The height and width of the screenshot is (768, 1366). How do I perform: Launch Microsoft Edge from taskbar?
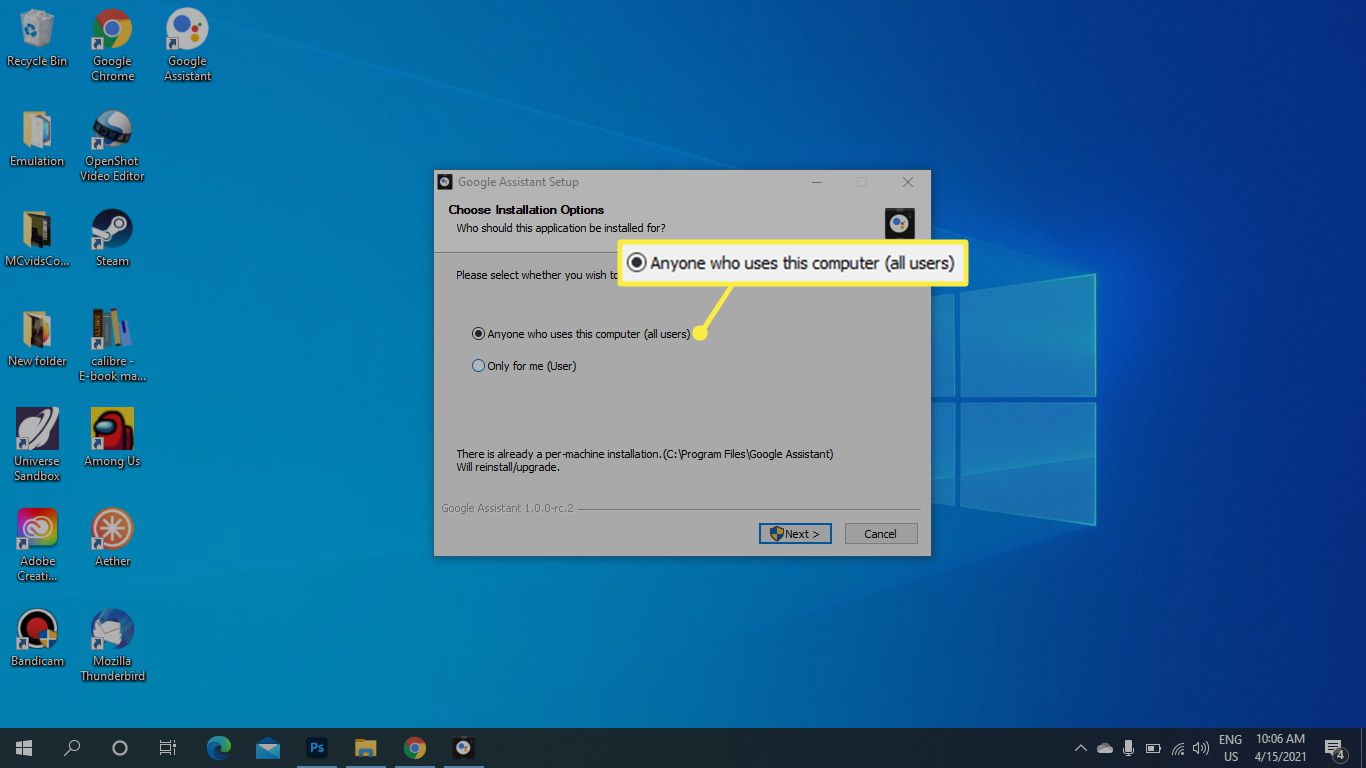click(218, 748)
